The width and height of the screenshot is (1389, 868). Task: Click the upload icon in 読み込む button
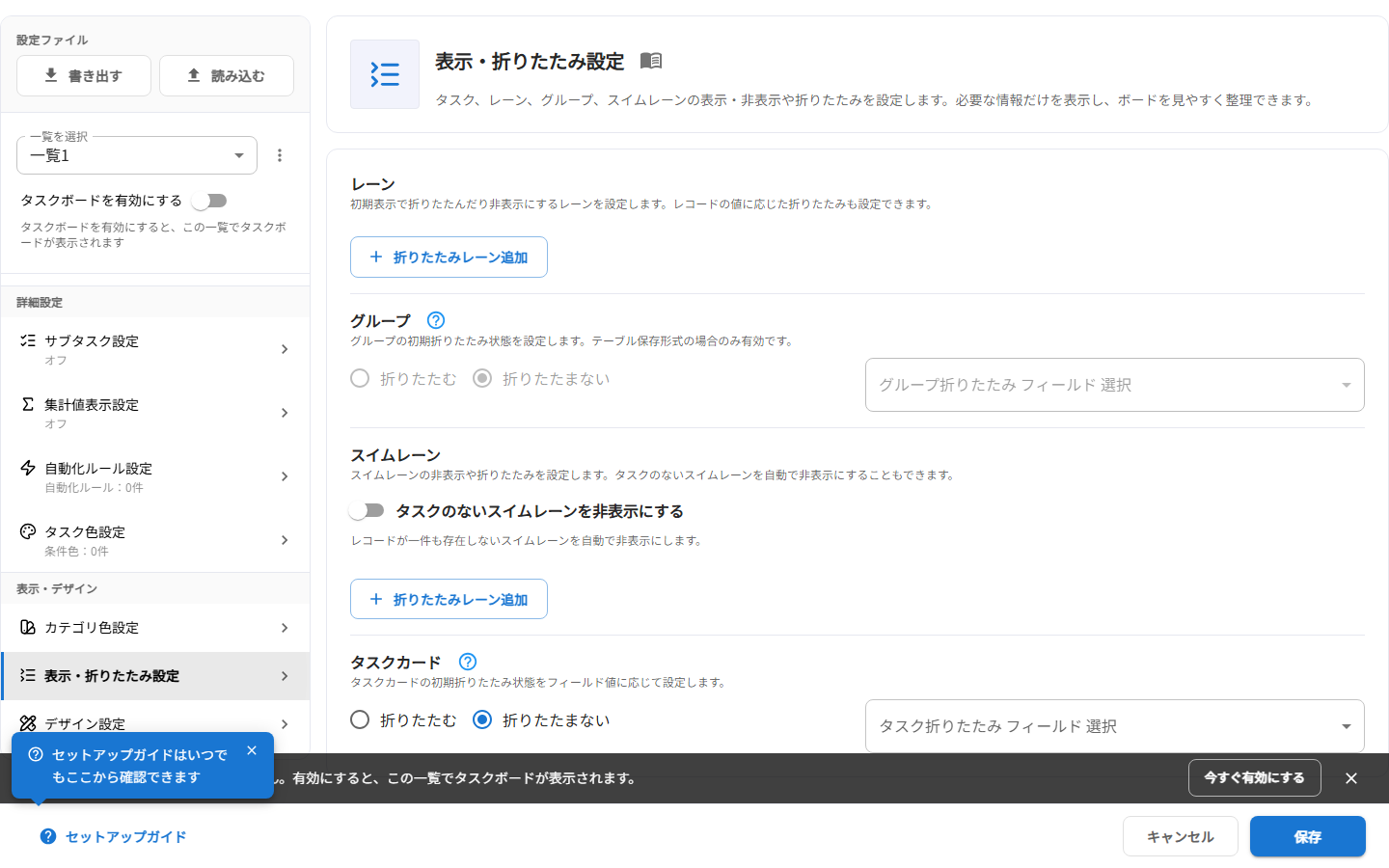(194, 75)
